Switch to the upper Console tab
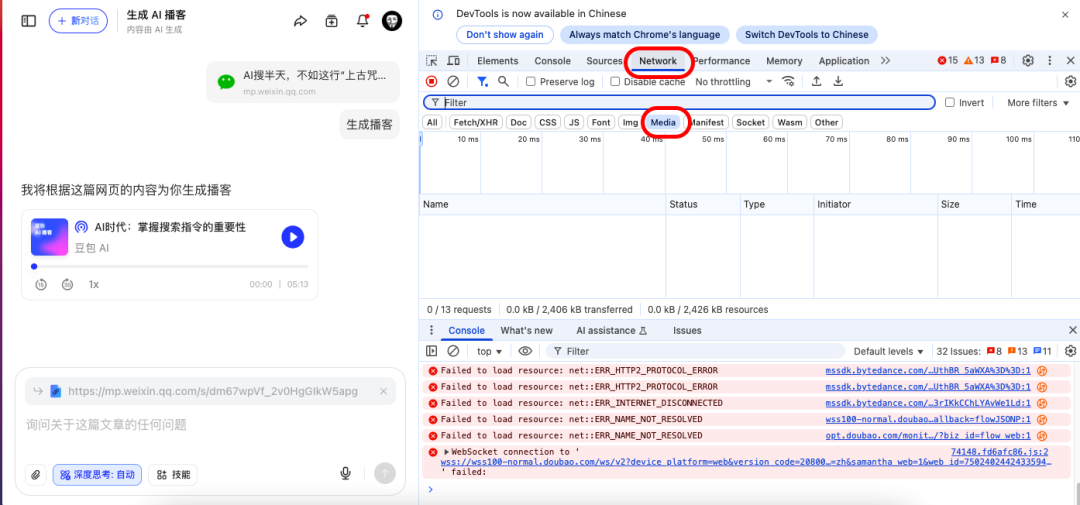Image resolution: width=1080 pixels, height=505 pixels. click(552, 61)
